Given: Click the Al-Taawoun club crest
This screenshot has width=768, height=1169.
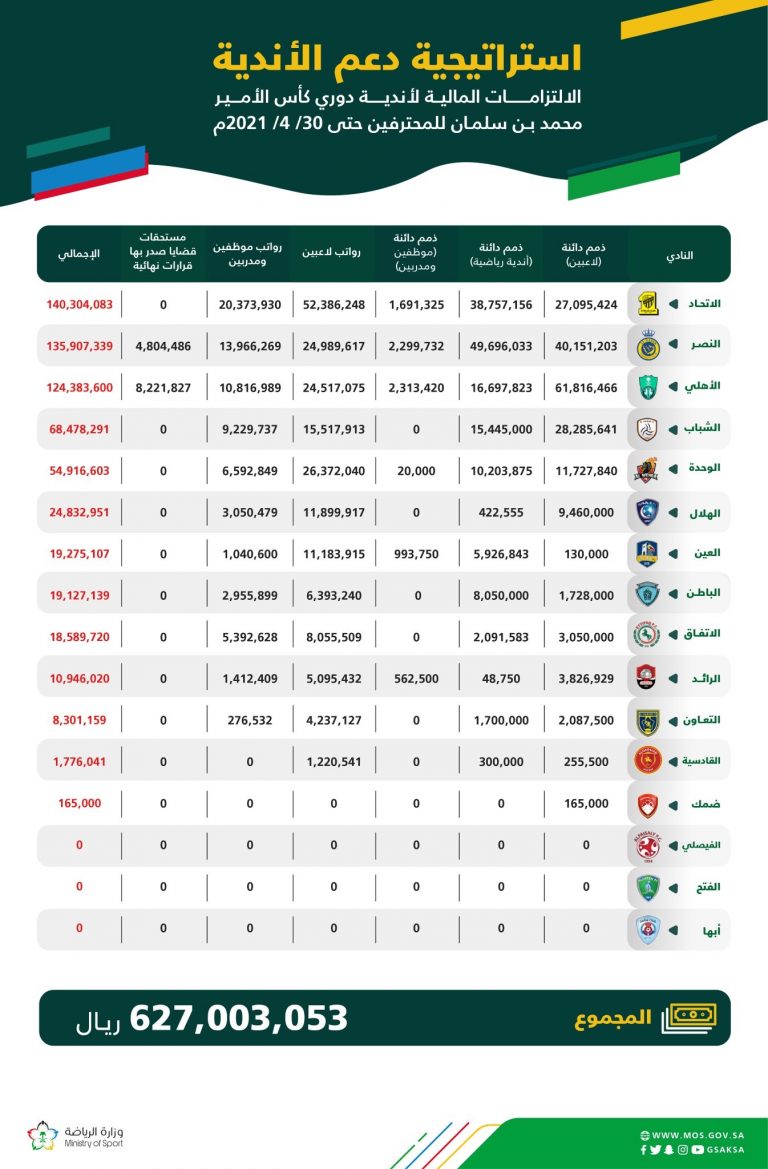Looking at the screenshot, I should tap(647, 721).
